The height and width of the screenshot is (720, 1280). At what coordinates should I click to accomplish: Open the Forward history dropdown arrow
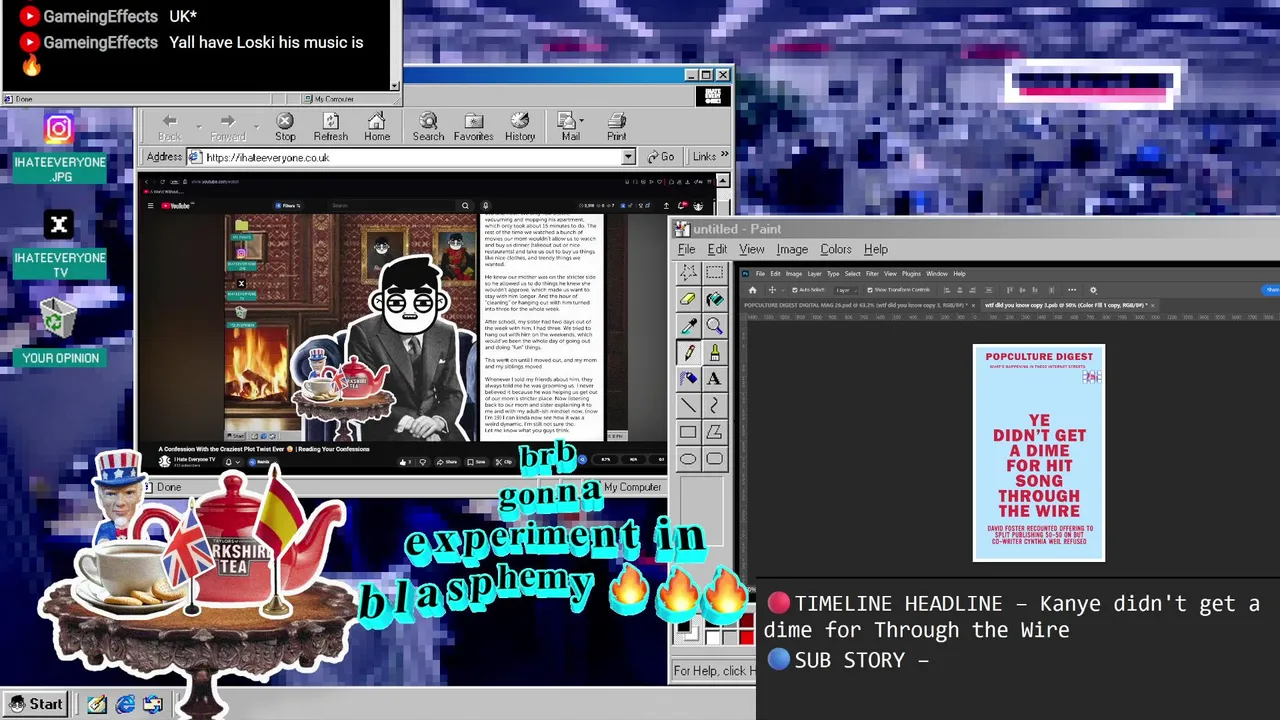[256, 127]
